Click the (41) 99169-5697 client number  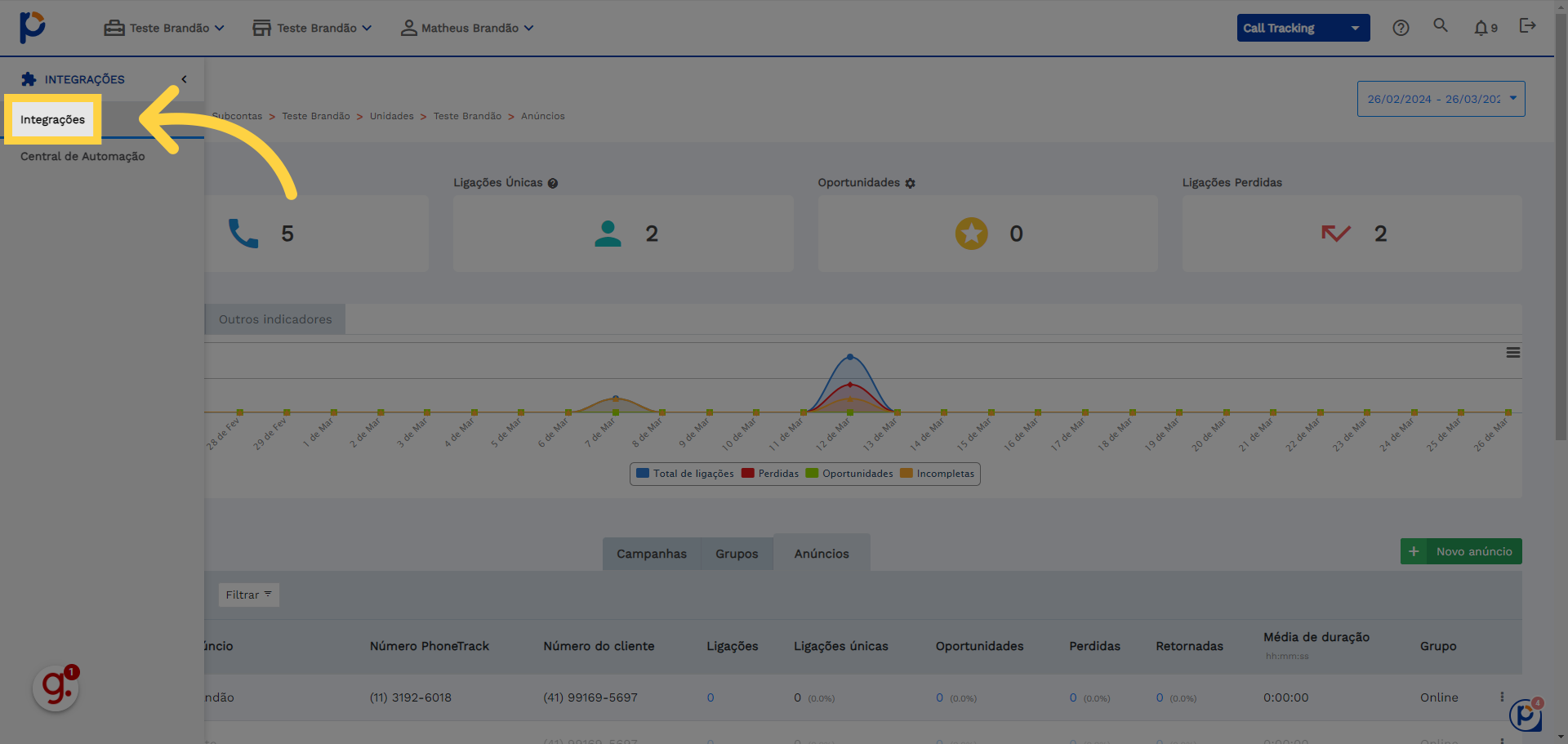click(x=590, y=697)
